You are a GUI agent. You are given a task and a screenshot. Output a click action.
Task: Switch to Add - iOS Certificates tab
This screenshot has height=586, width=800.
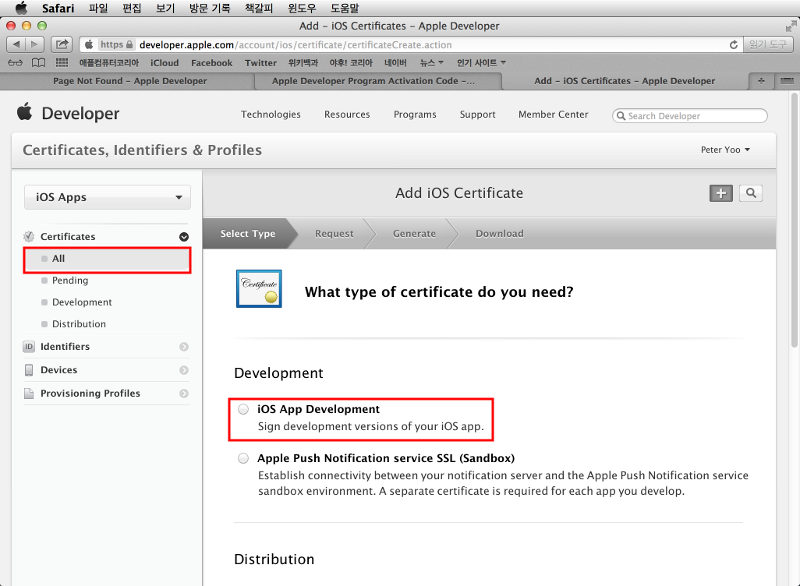click(x=624, y=81)
